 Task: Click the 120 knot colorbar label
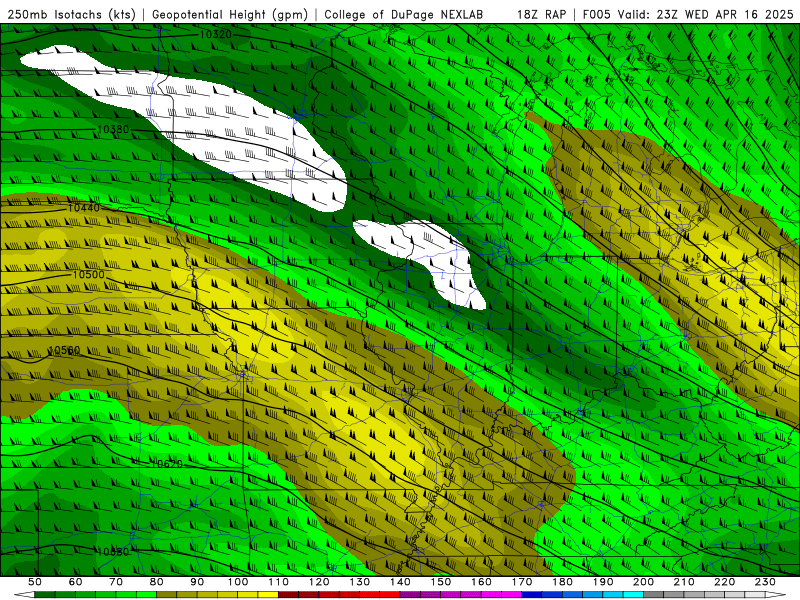pyautogui.click(x=319, y=582)
